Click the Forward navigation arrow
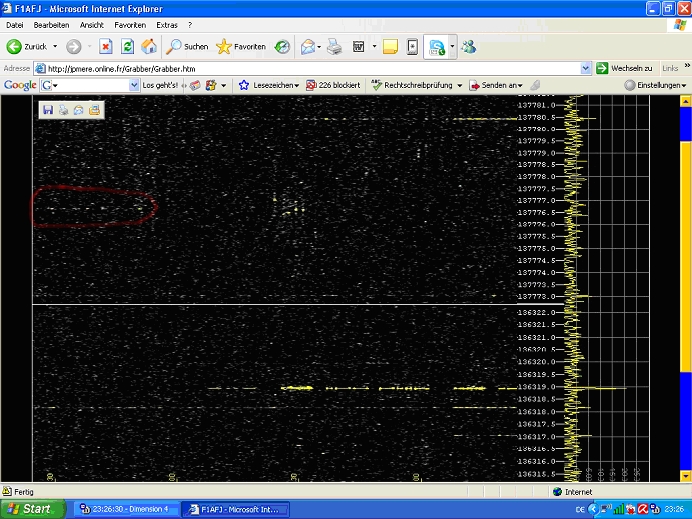Screen dimensions: 692x519 (74, 46)
